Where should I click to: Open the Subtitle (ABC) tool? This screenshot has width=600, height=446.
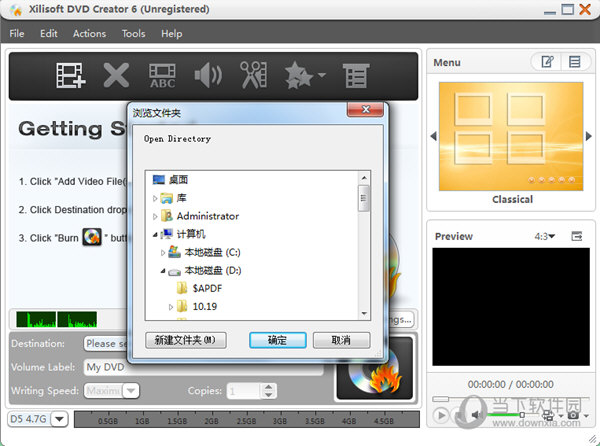pyautogui.click(x=162, y=76)
